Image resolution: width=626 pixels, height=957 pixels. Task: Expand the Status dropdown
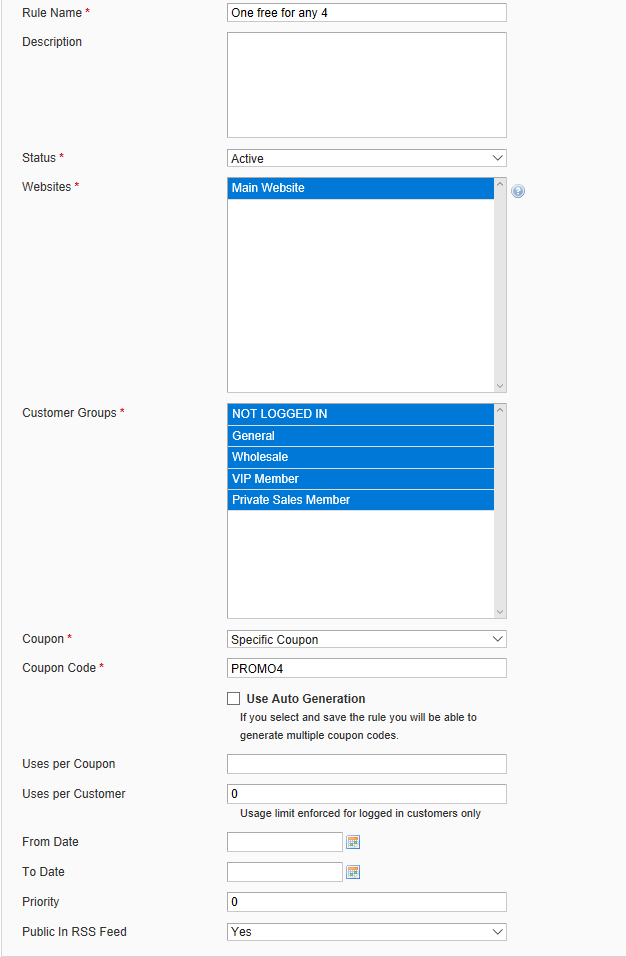click(x=366, y=158)
